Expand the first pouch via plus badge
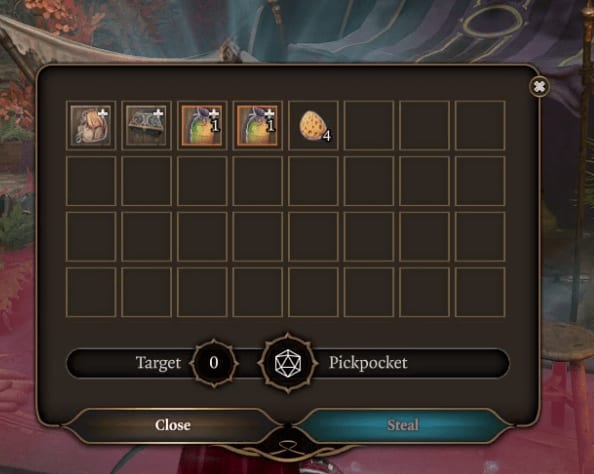The height and width of the screenshot is (474, 594). coord(214,113)
